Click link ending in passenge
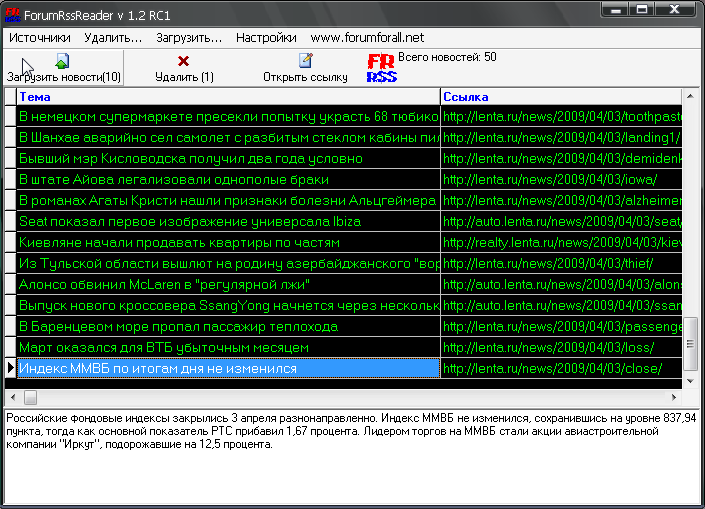 [x=561, y=327]
